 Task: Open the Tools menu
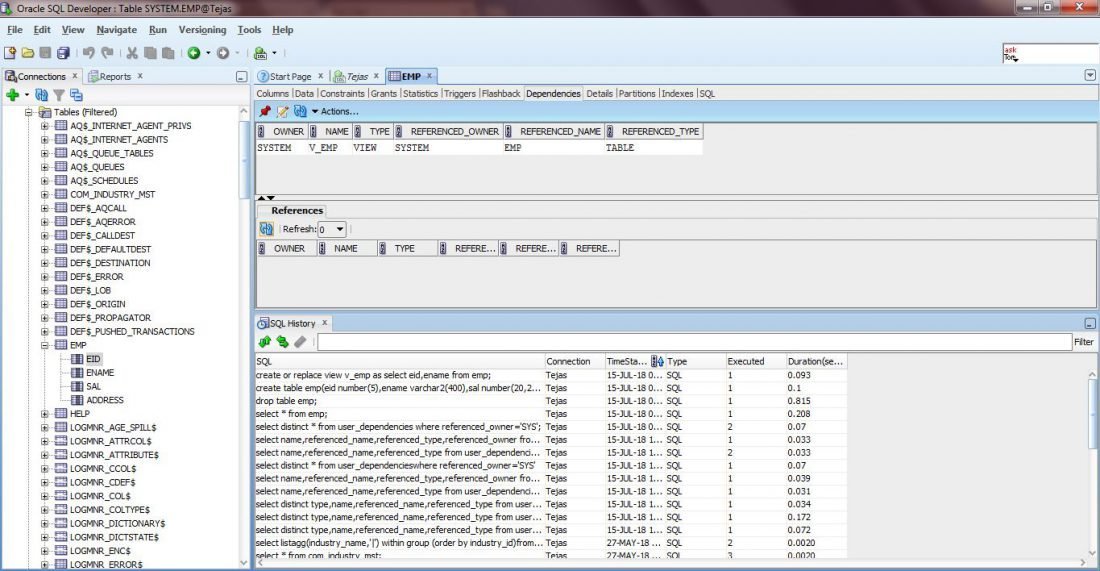(x=249, y=29)
